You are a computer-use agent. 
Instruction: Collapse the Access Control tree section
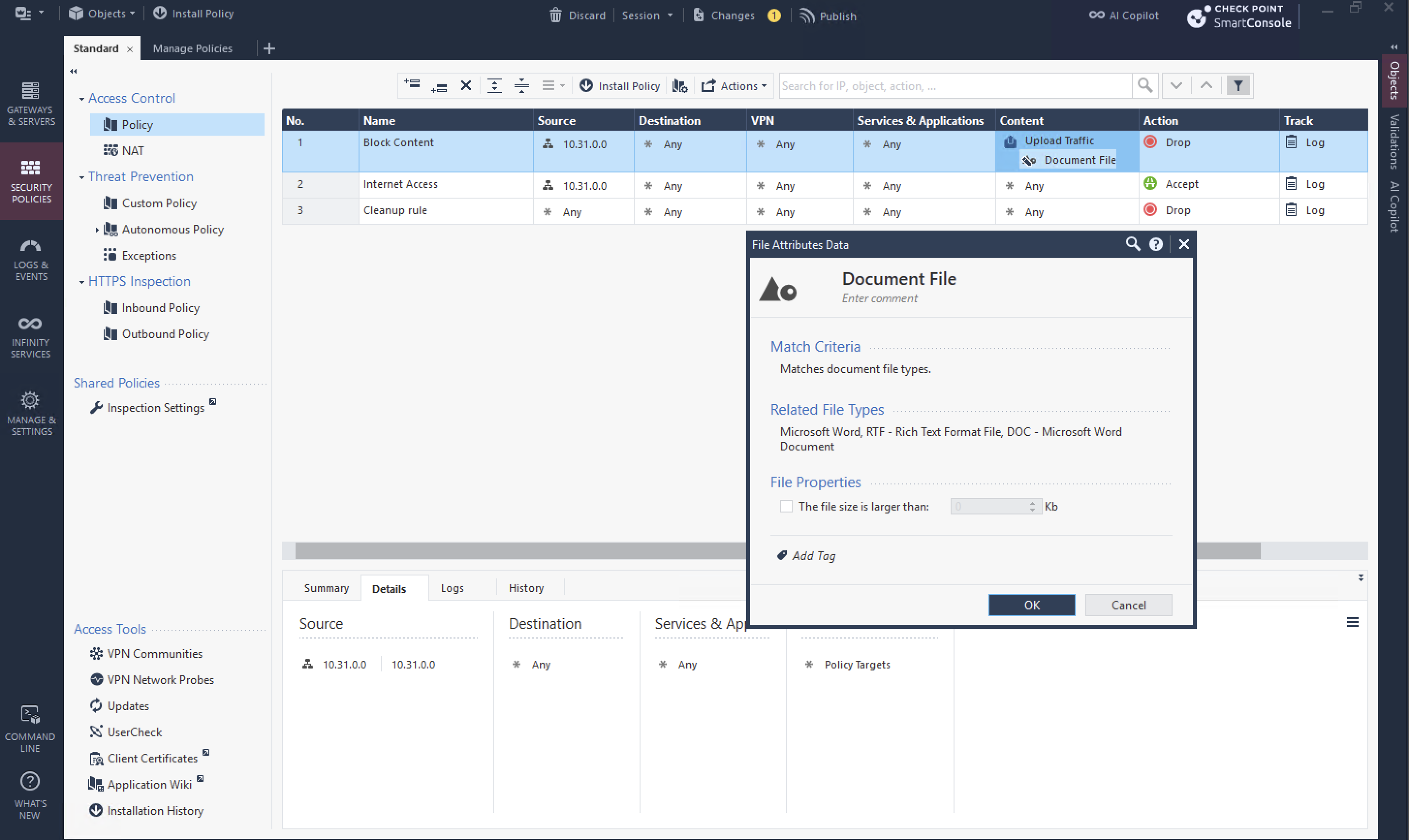click(x=81, y=98)
